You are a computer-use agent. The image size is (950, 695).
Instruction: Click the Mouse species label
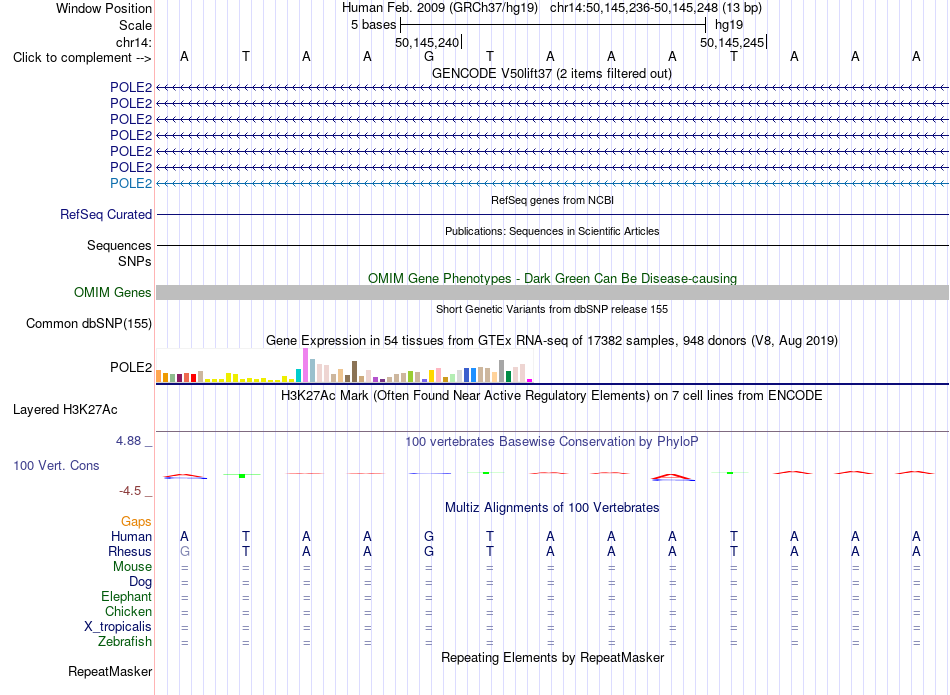pos(132,567)
